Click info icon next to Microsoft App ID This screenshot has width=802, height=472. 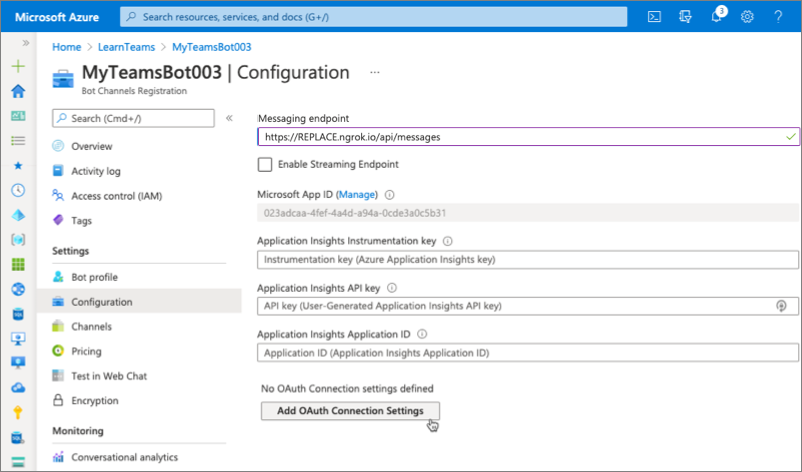pos(390,195)
